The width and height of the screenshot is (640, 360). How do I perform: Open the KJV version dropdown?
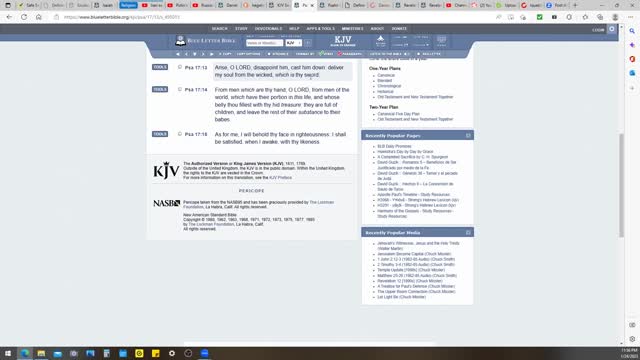click(x=293, y=43)
